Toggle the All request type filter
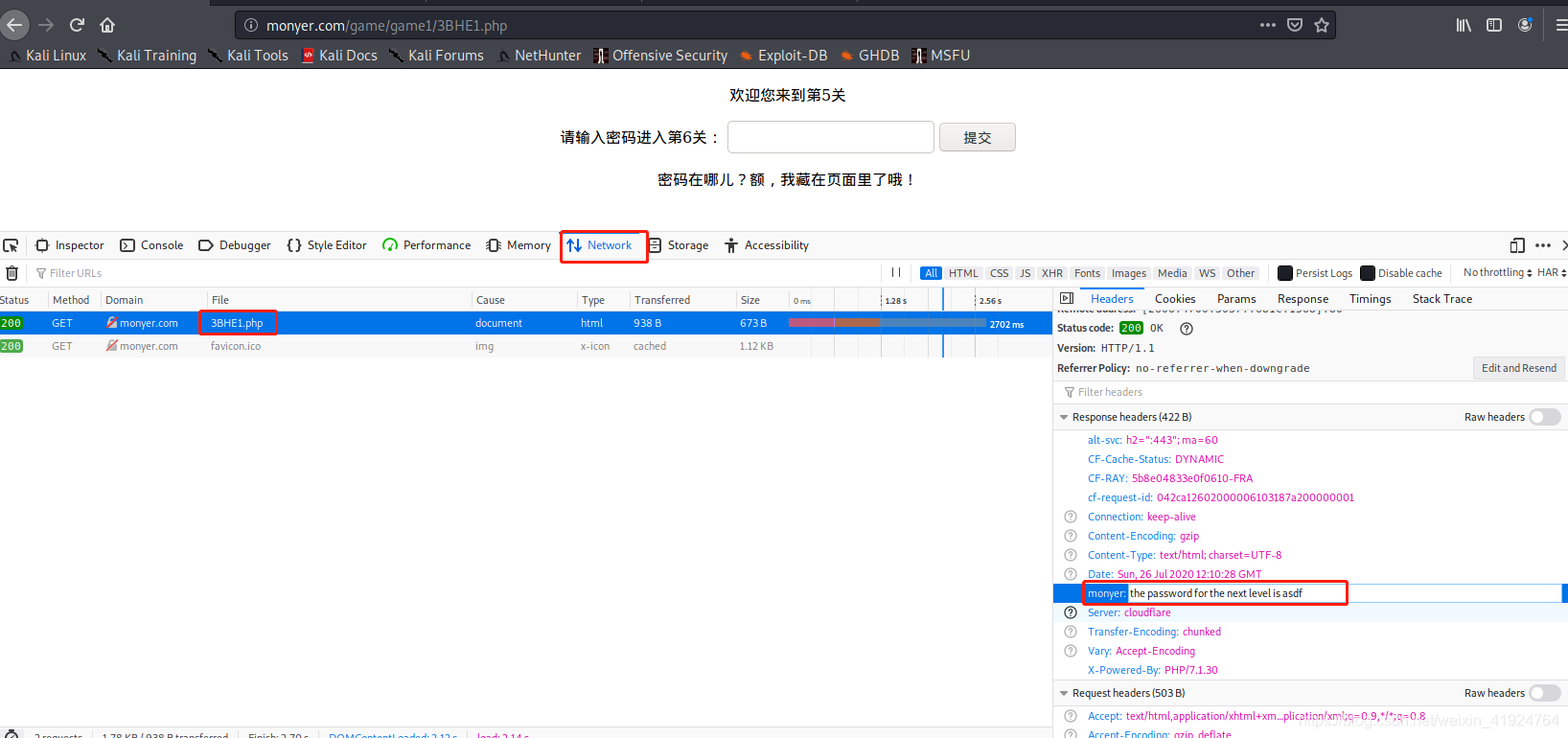 (931, 273)
